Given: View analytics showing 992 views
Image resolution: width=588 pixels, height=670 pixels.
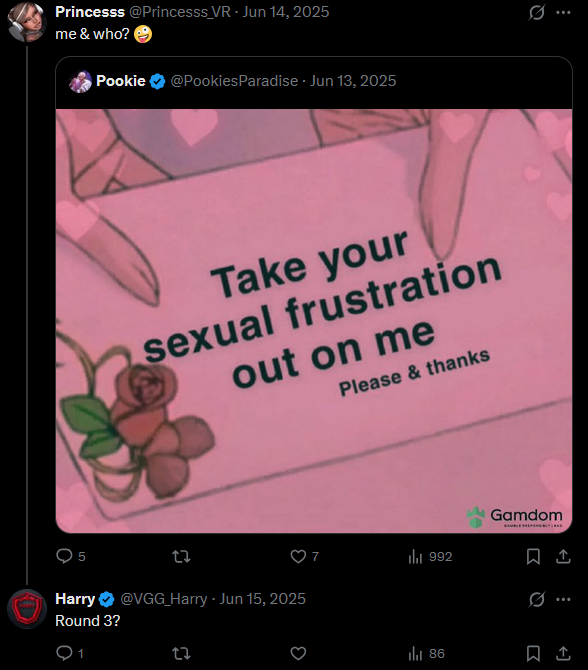Looking at the screenshot, I should coord(430,556).
